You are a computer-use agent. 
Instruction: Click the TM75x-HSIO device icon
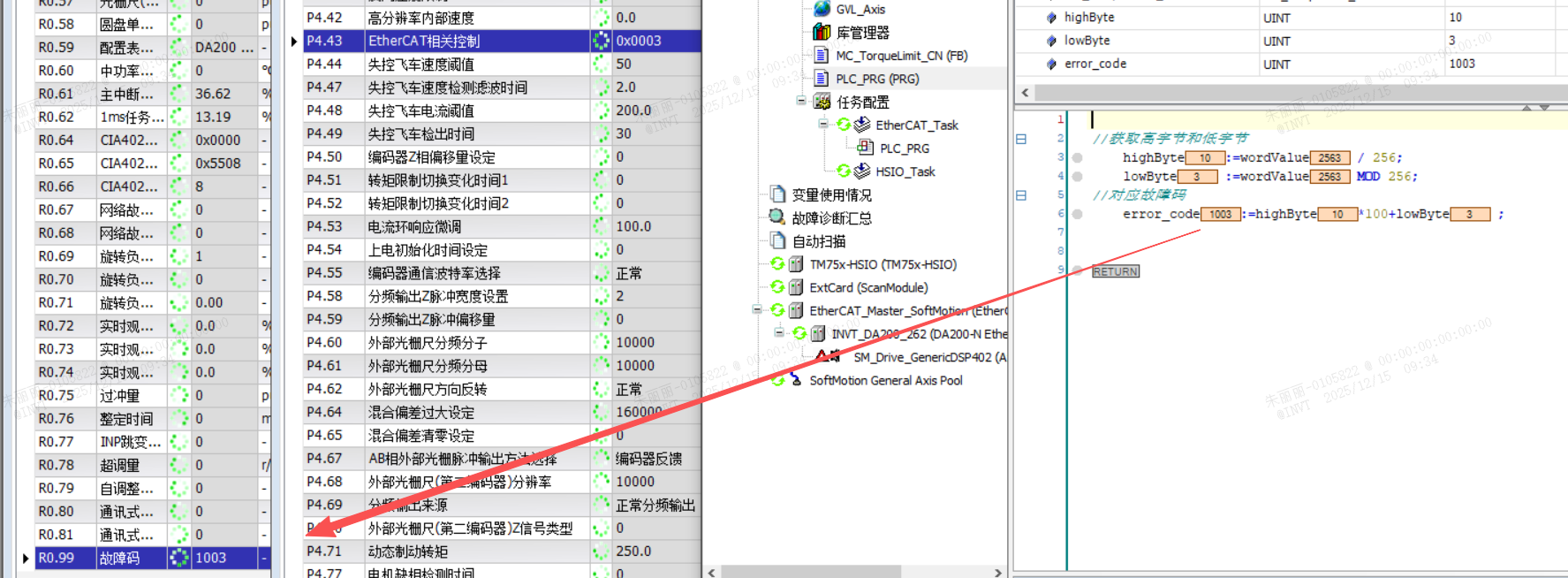(795, 264)
